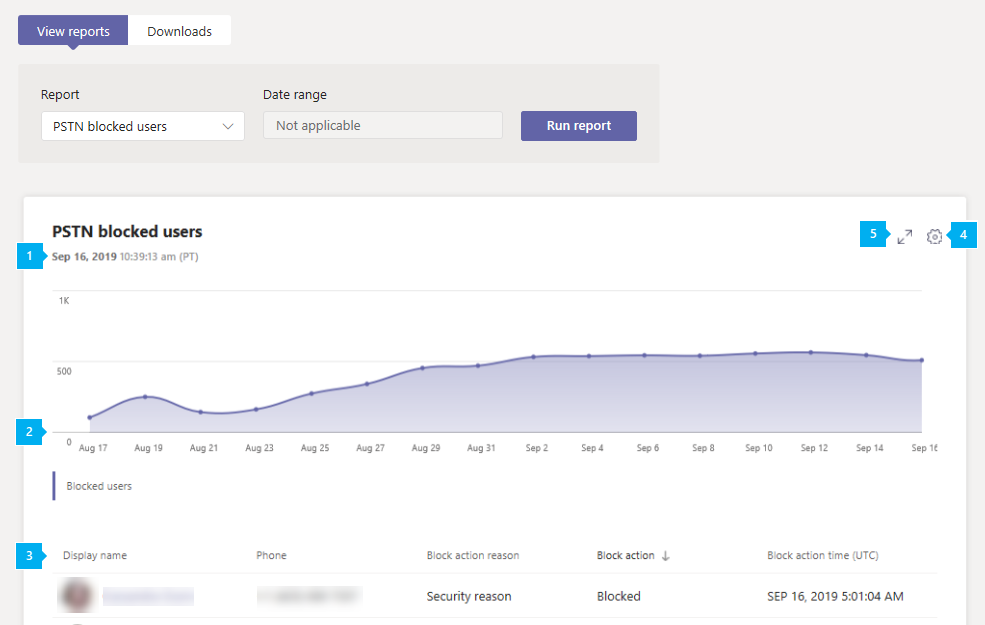Click the Sep 16, 2019 report timestamp
Screen dimensions: 985x625
(125, 256)
